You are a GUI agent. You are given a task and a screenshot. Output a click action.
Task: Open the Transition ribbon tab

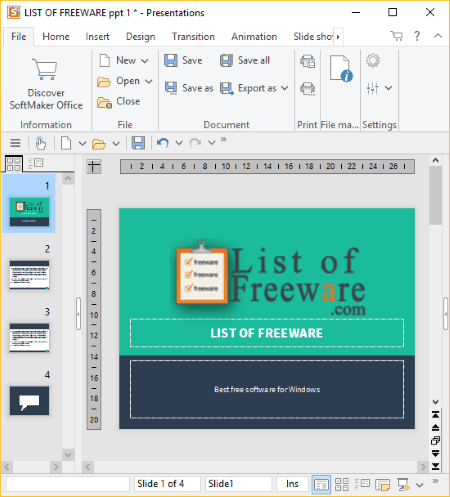click(x=193, y=37)
